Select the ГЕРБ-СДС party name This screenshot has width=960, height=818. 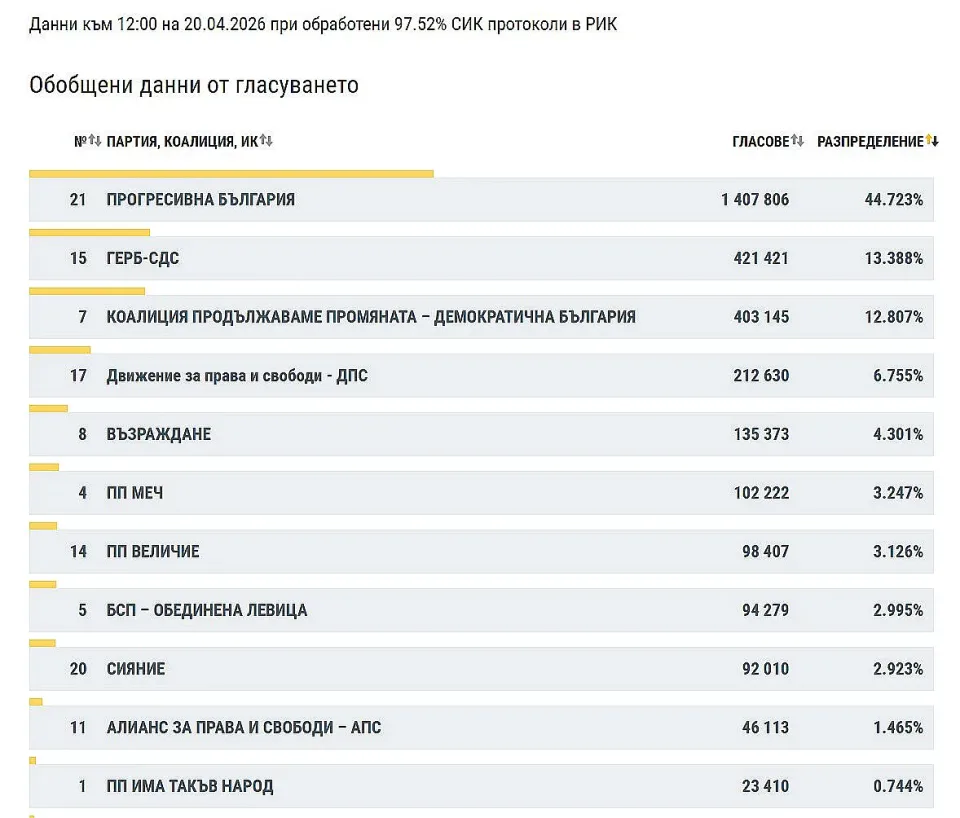pos(143,259)
